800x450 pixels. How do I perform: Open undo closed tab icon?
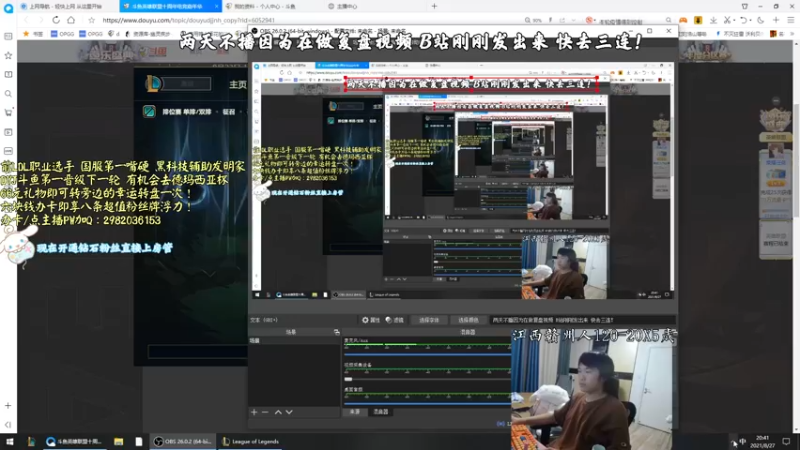coord(744,20)
